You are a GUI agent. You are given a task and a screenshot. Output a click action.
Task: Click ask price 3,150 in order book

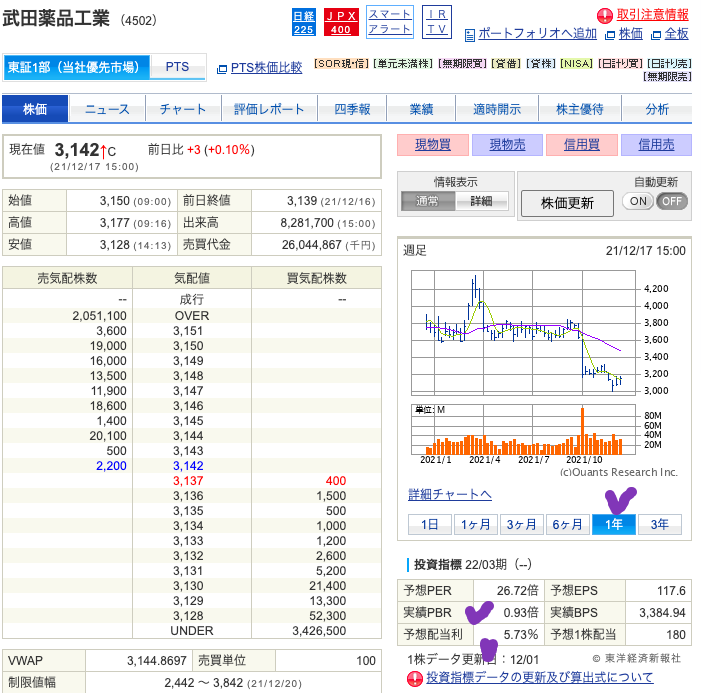coord(188,346)
